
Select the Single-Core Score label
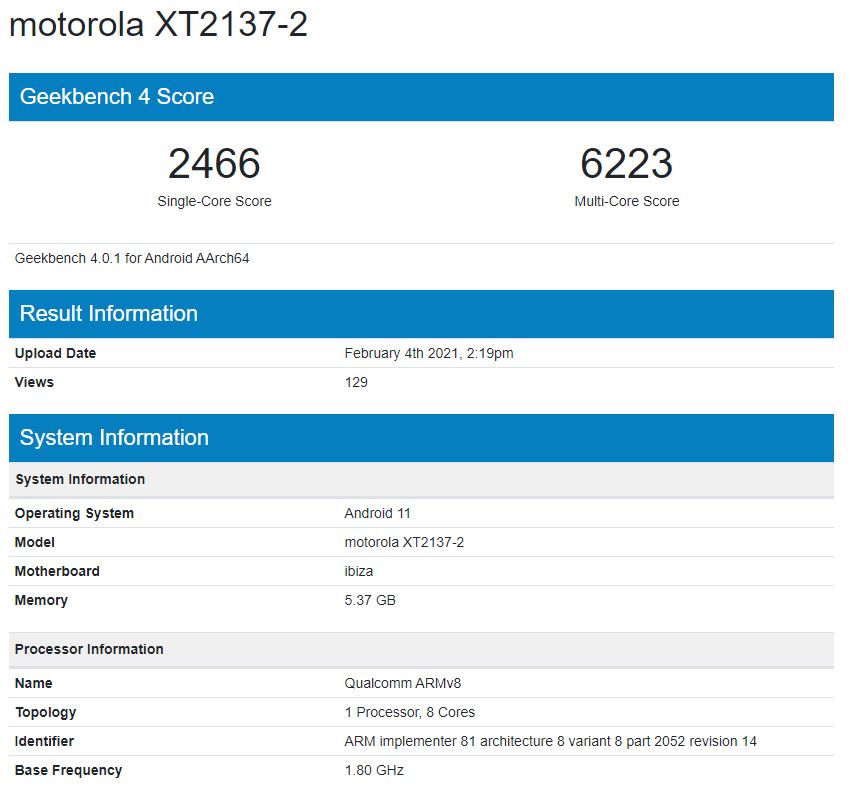(214, 201)
